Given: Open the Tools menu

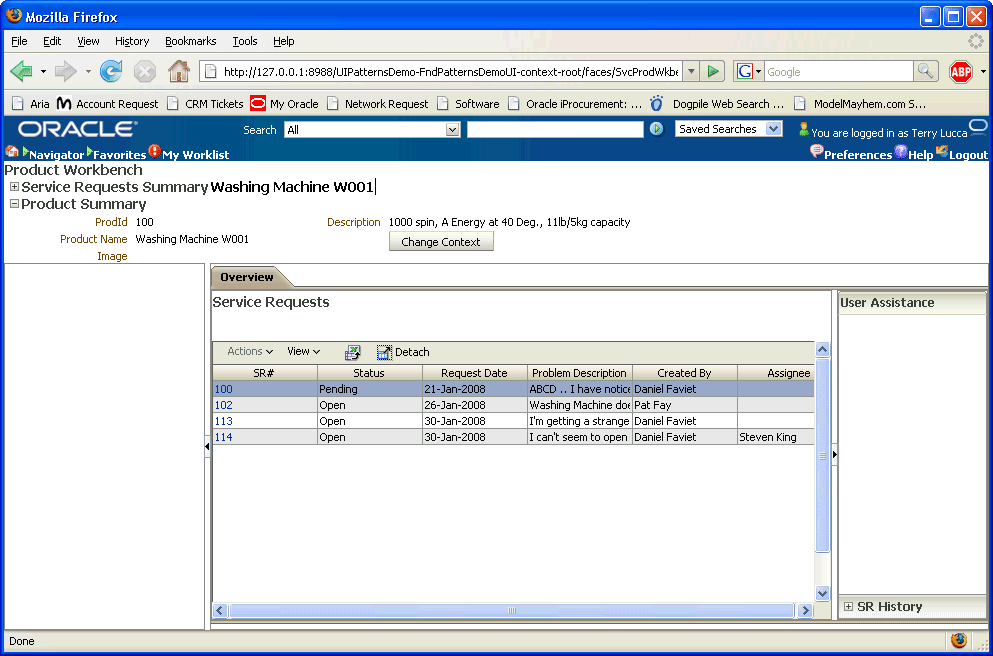Looking at the screenshot, I should (x=244, y=41).
